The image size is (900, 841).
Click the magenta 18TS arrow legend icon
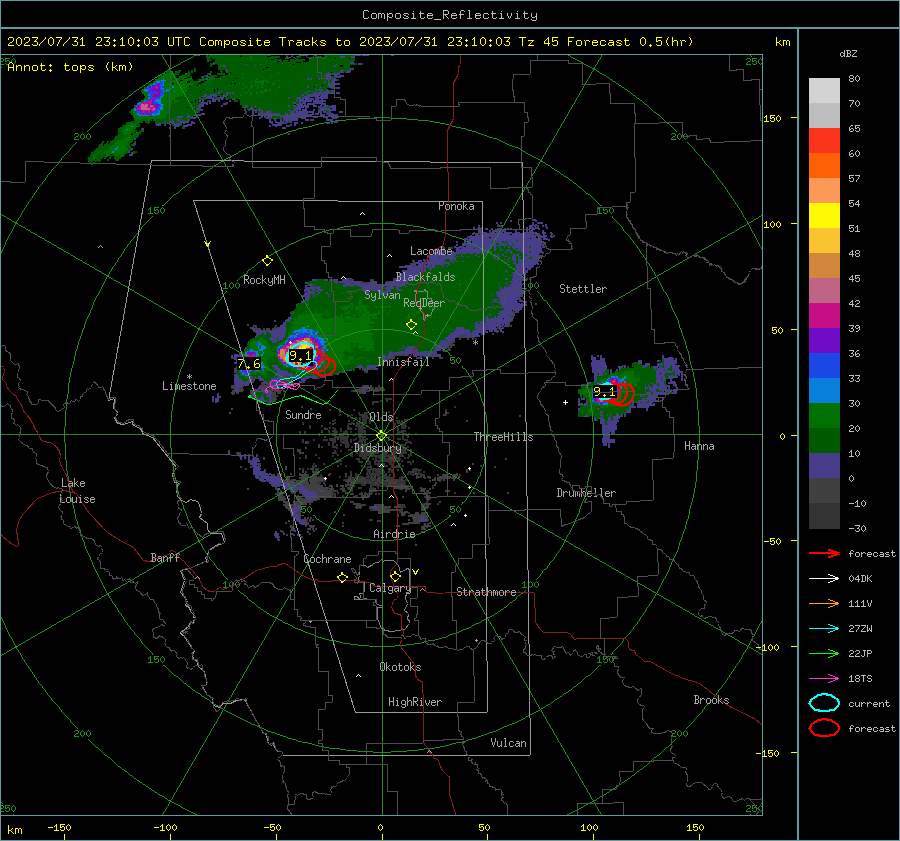[x=824, y=679]
